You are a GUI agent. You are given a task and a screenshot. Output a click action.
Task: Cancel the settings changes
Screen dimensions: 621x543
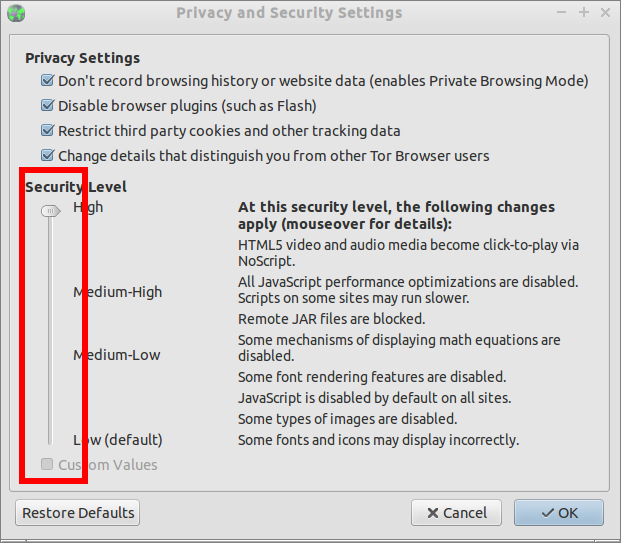[456, 513]
